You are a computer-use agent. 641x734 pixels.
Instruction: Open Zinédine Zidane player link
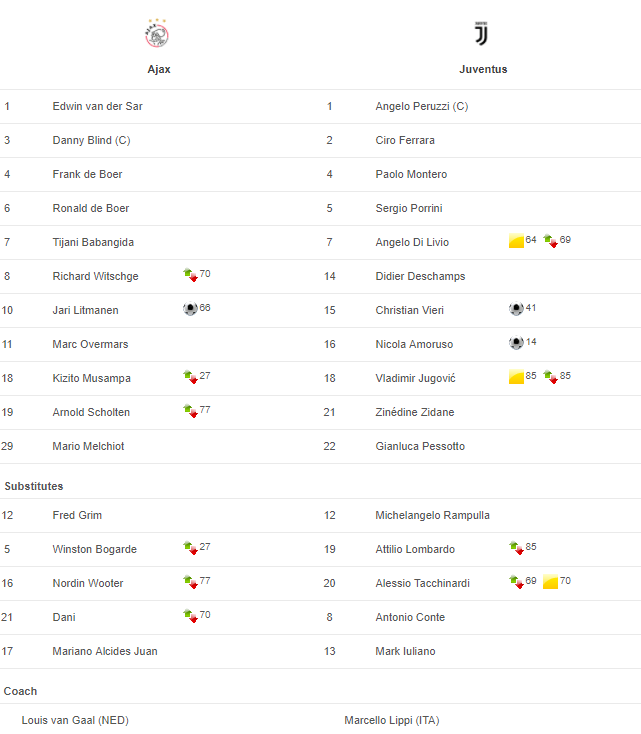pos(414,412)
